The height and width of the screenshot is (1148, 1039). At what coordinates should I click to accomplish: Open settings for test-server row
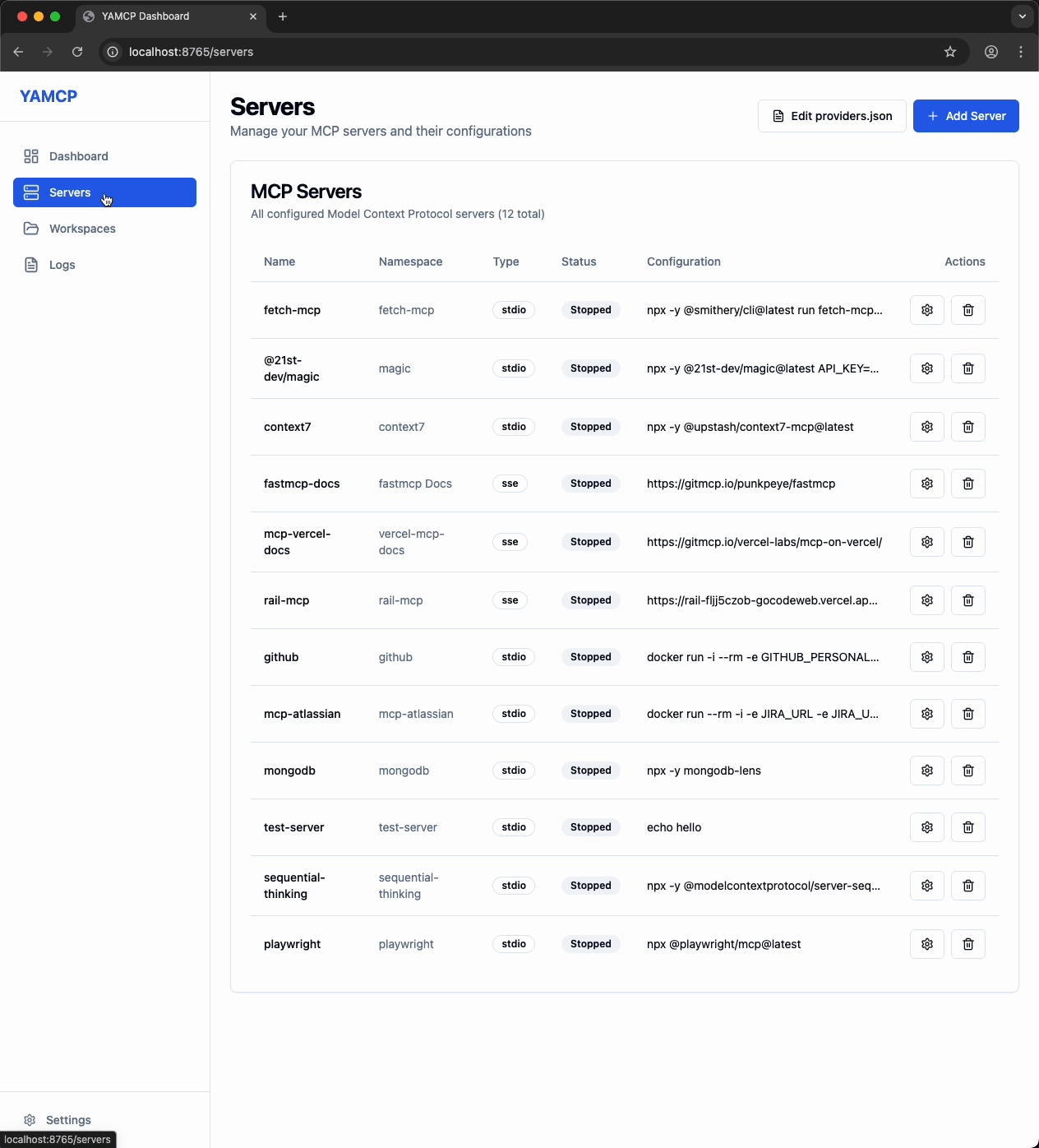pos(927,827)
